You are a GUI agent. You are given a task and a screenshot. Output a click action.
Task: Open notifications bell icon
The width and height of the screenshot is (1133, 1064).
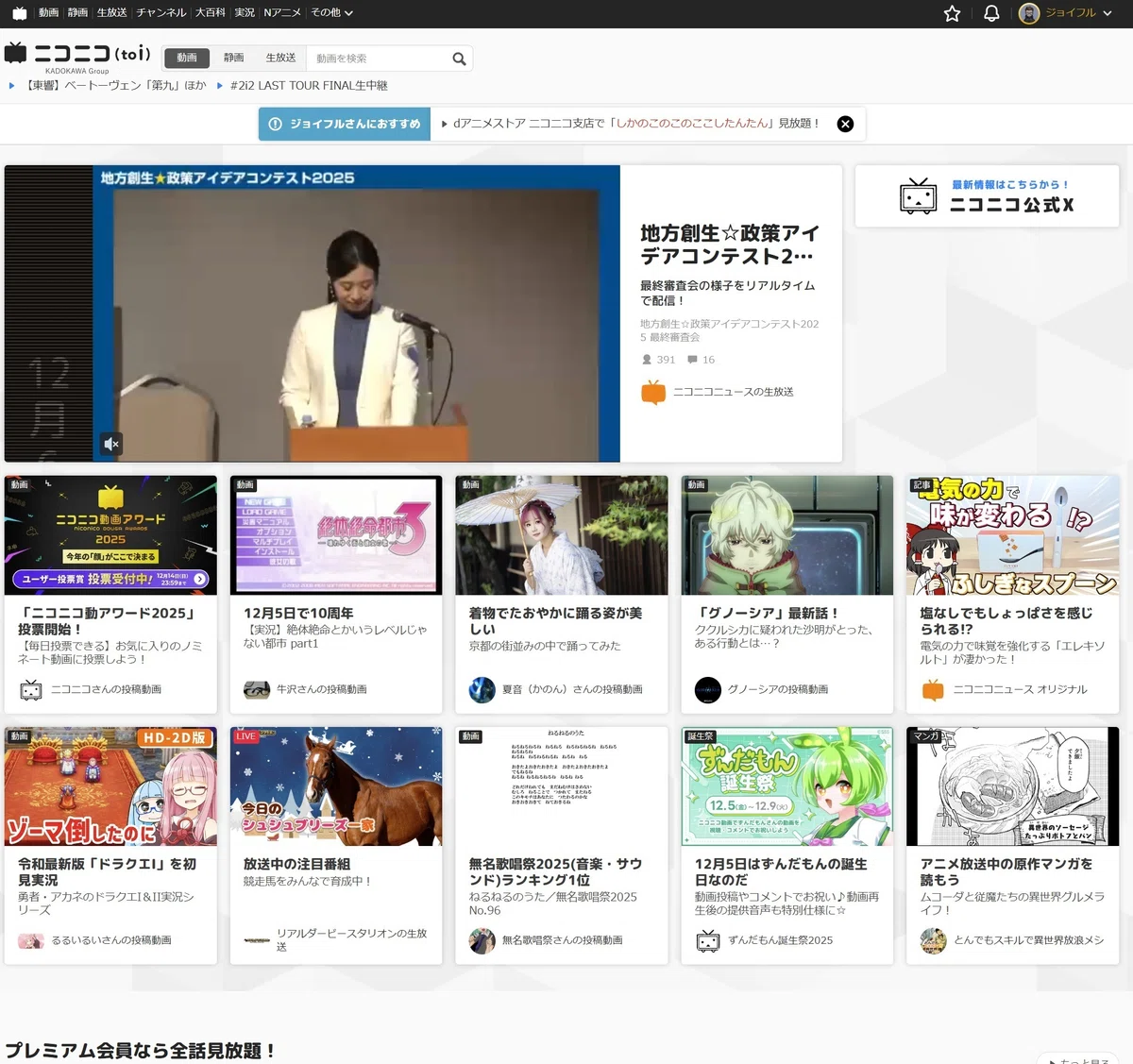[991, 13]
